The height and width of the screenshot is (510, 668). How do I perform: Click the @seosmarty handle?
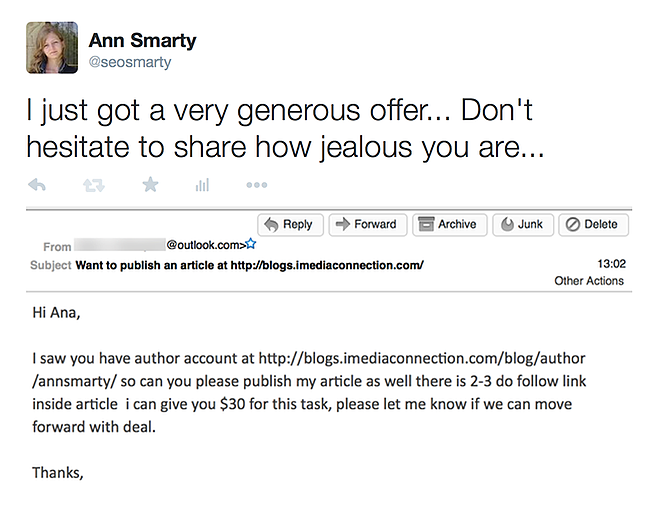(130, 62)
